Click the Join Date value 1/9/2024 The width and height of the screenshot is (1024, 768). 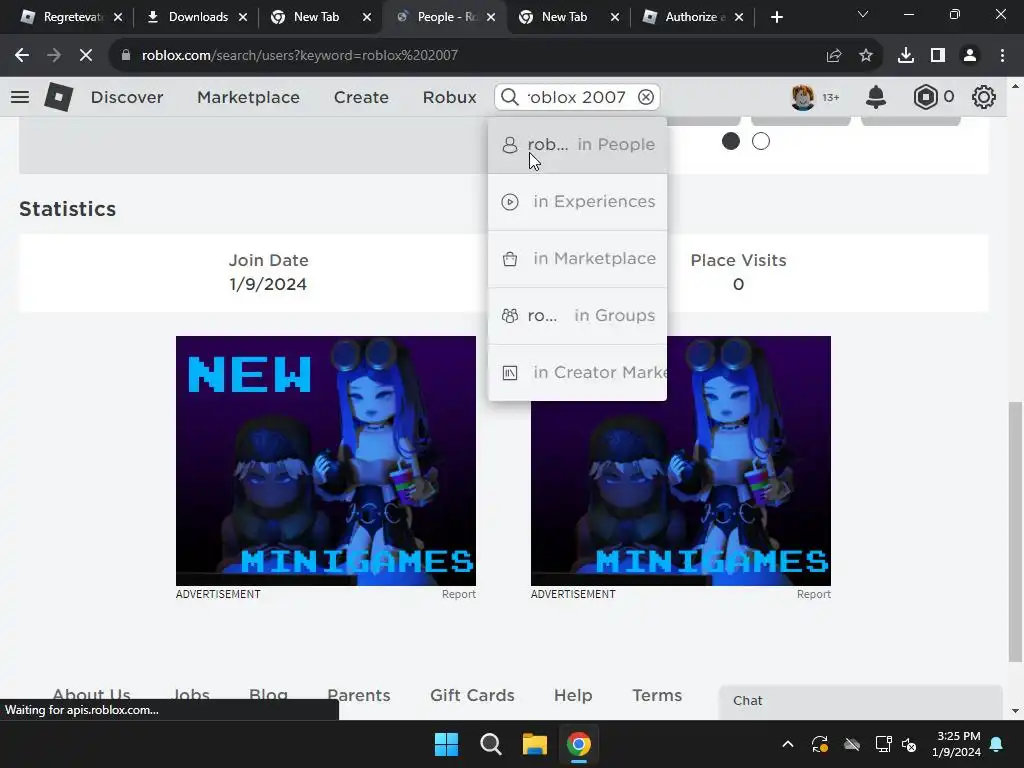[x=268, y=285]
